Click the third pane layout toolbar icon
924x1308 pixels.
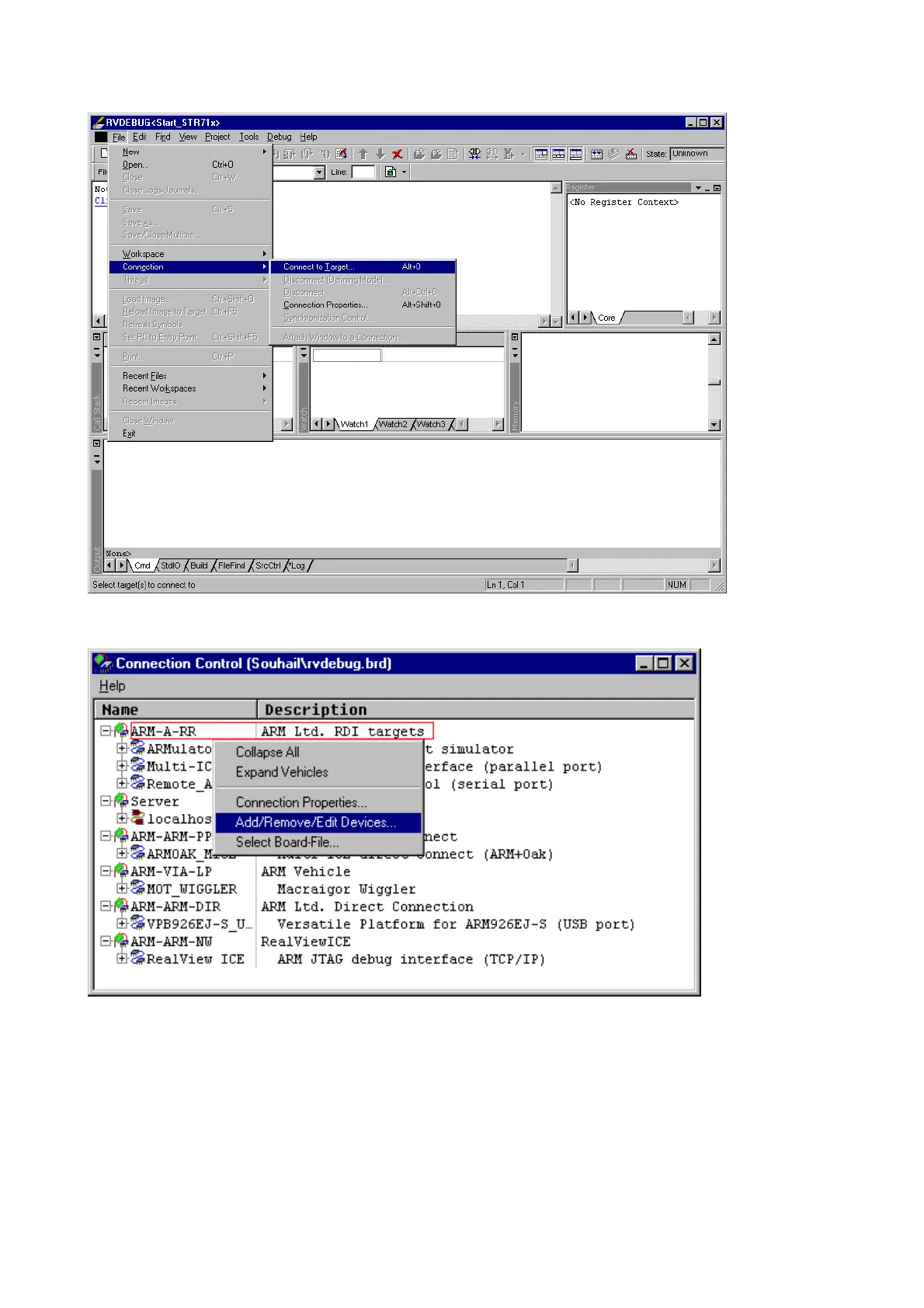[x=575, y=154]
